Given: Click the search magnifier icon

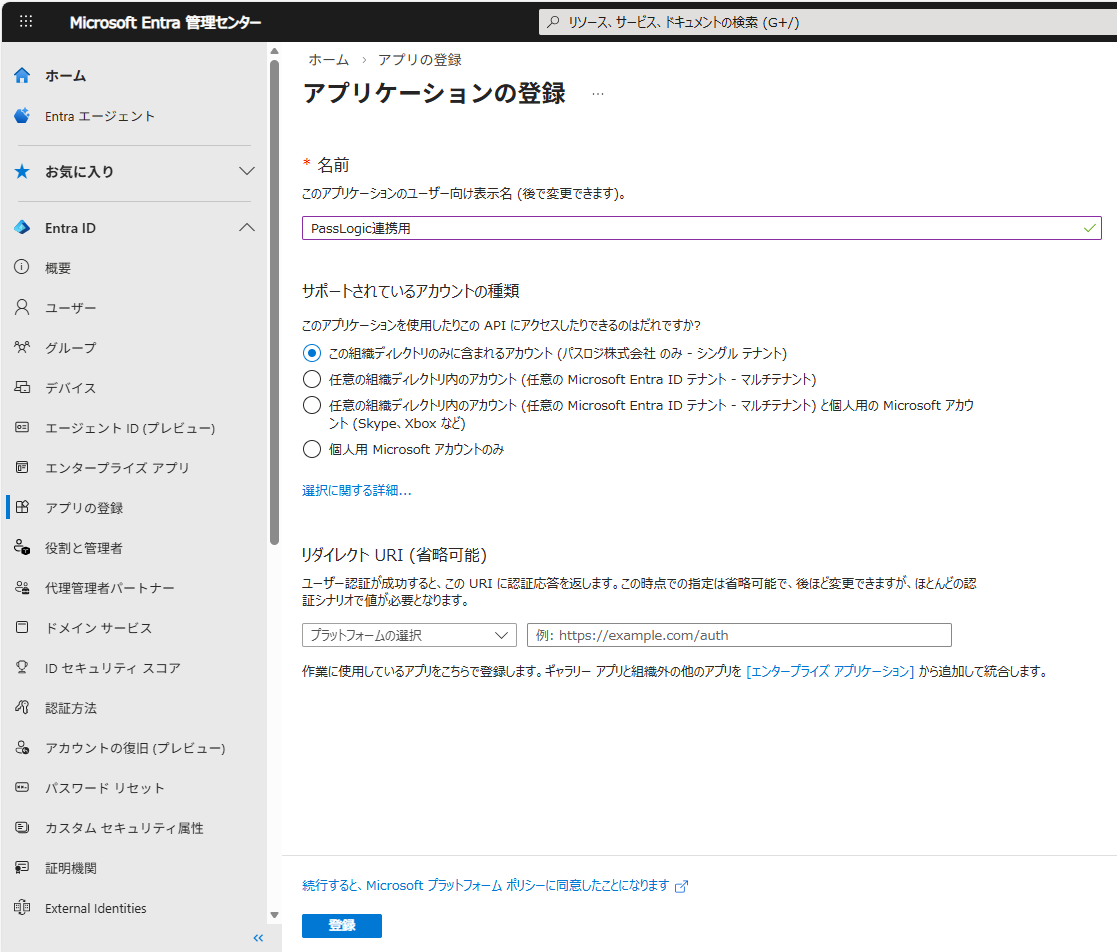Looking at the screenshot, I should click(553, 22).
